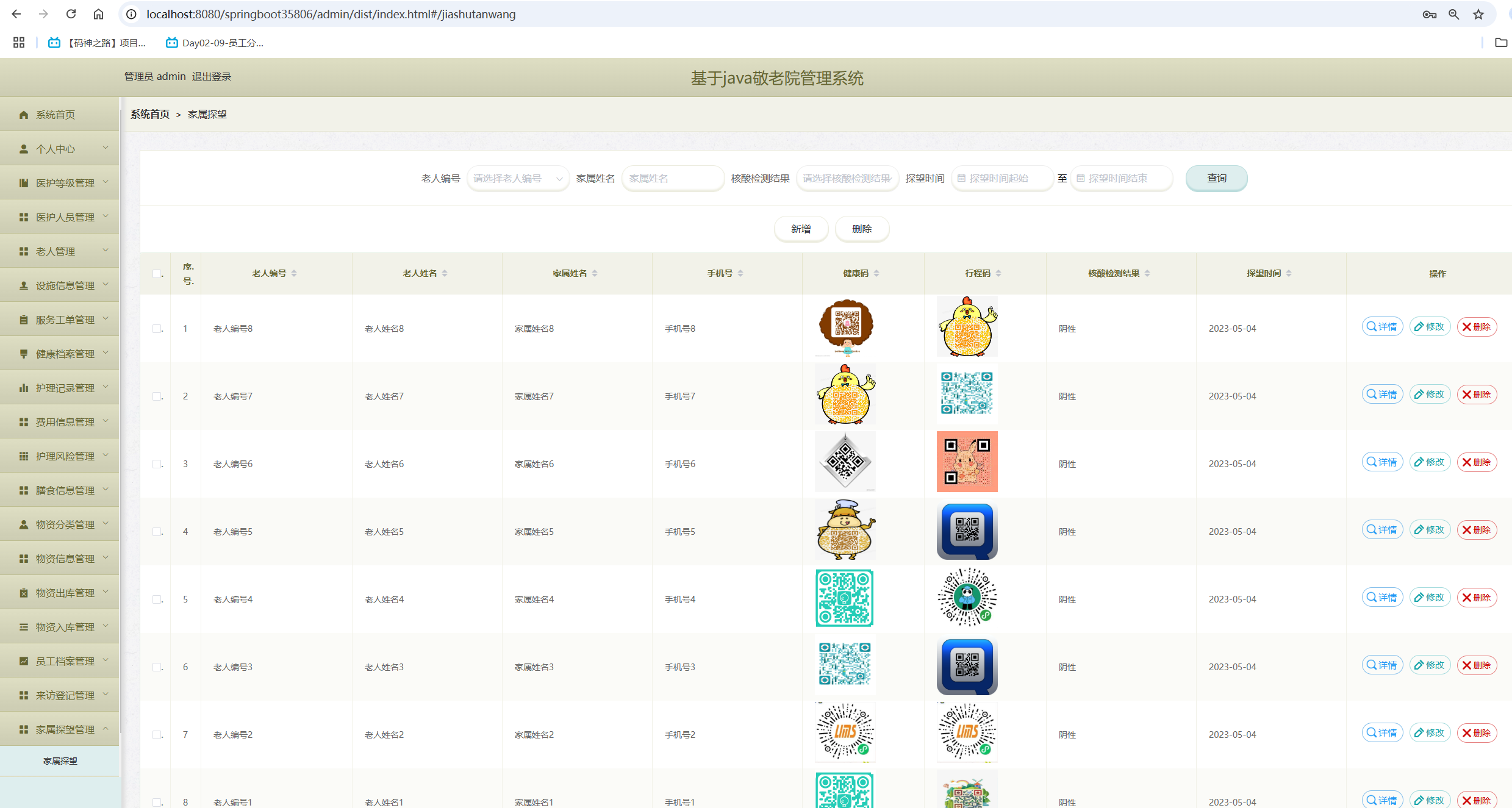This screenshot has width=1512, height=808.
Task: Open the 【码神之路】项目 bookmark
Action: 98,43
